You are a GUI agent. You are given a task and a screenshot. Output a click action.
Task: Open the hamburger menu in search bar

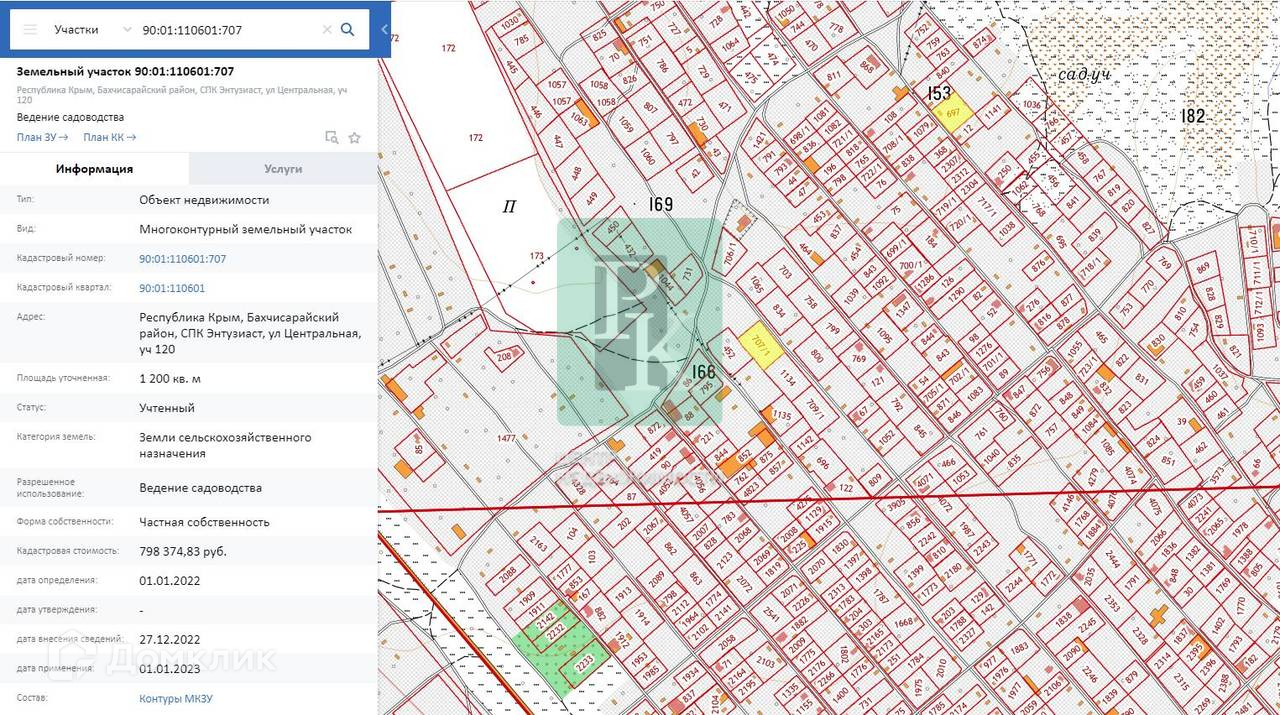[30, 30]
